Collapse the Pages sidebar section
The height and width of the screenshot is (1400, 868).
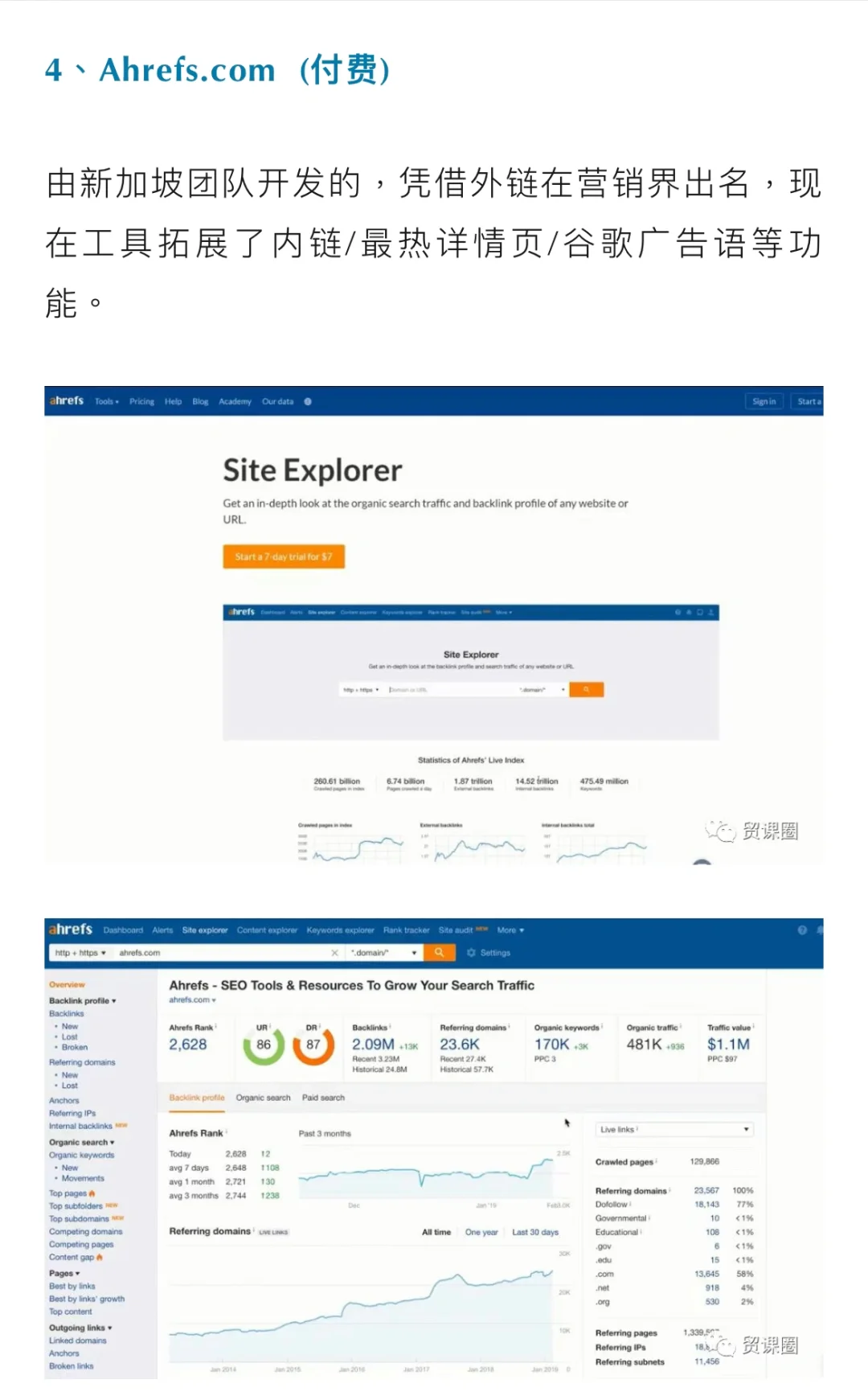click(64, 1274)
